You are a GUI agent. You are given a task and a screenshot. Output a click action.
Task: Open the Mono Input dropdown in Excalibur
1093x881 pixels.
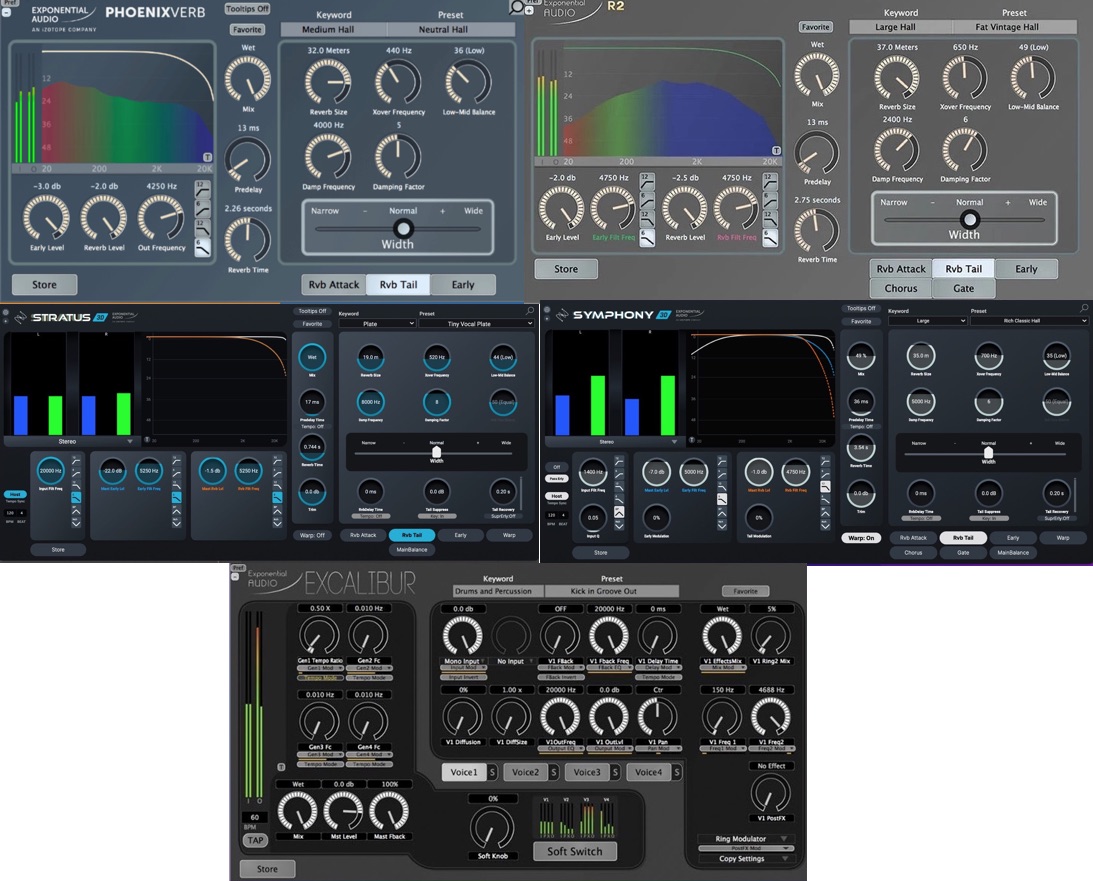pyautogui.click(x=463, y=661)
